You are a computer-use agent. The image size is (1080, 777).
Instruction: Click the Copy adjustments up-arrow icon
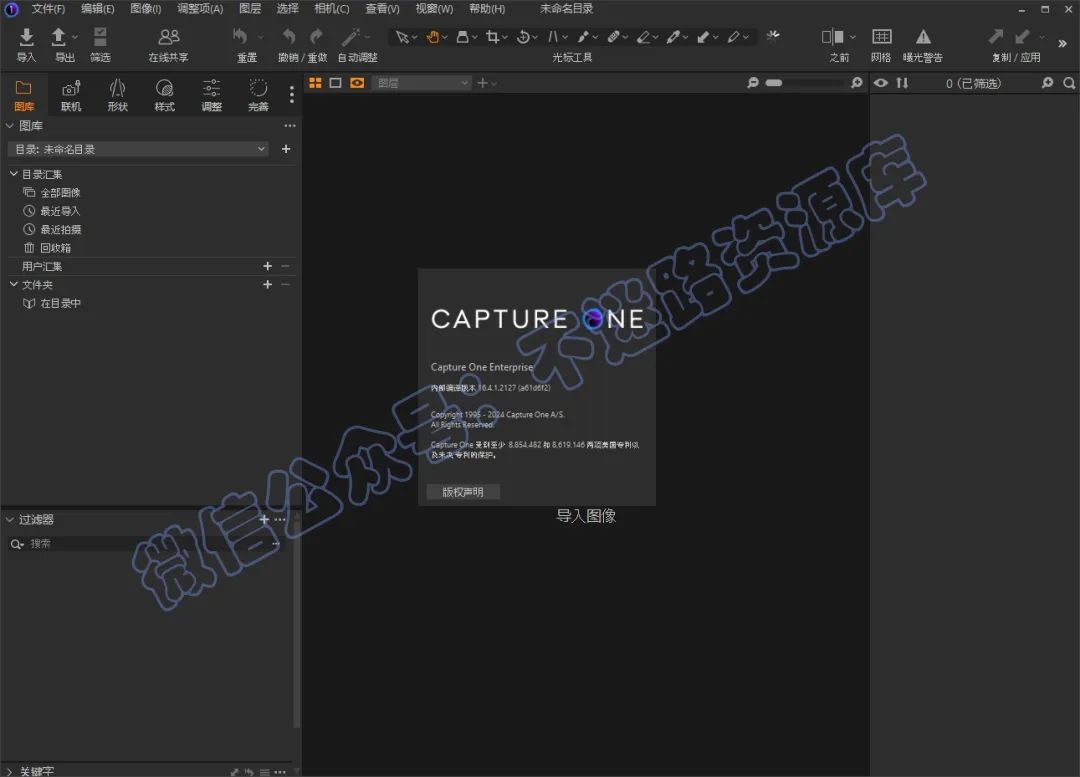[x=996, y=37]
